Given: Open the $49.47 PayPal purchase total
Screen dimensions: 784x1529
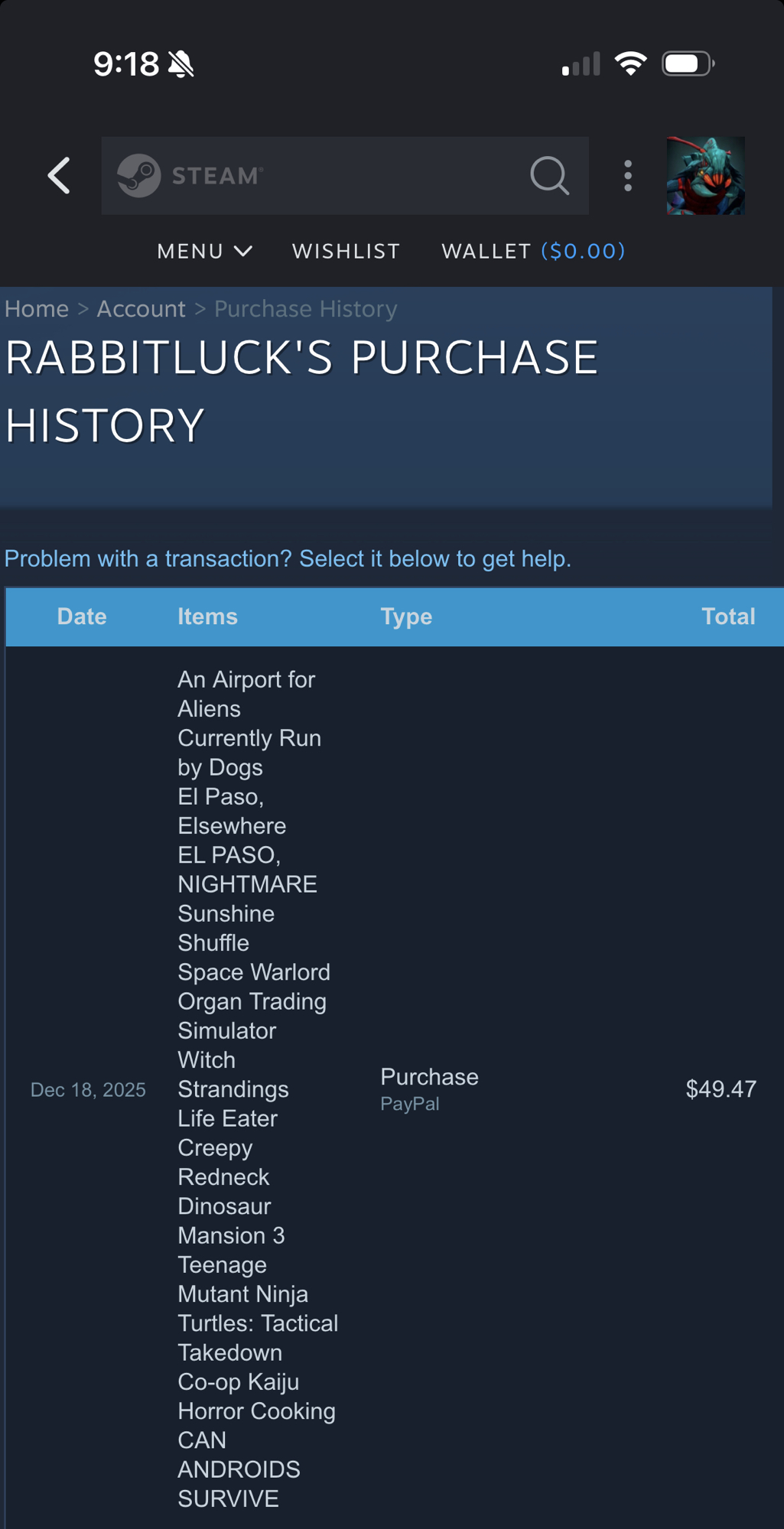Looking at the screenshot, I should pyautogui.click(x=721, y=1089).
